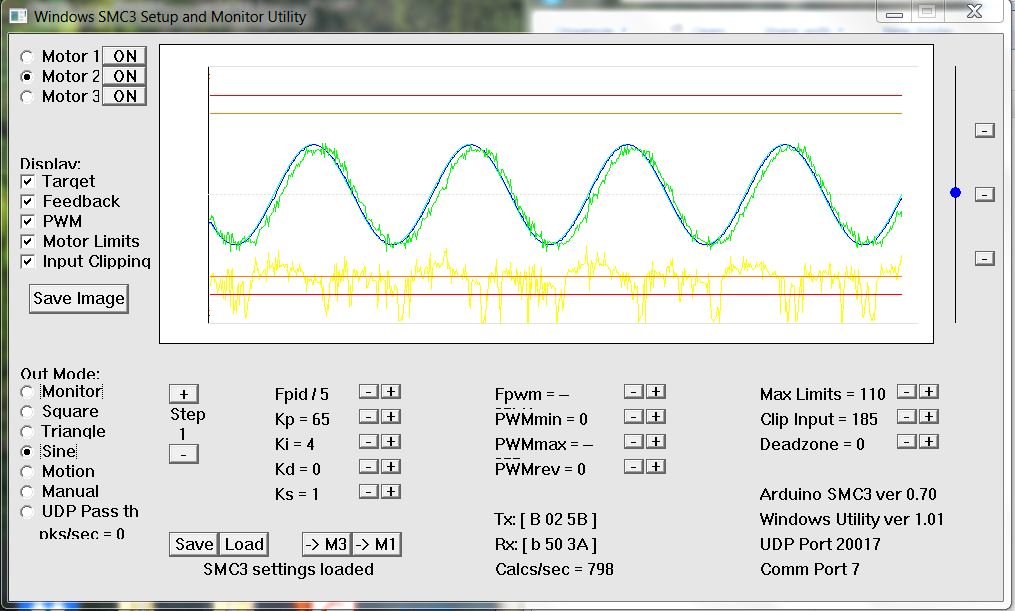Select Triangle output mode

tap(27, 432)
